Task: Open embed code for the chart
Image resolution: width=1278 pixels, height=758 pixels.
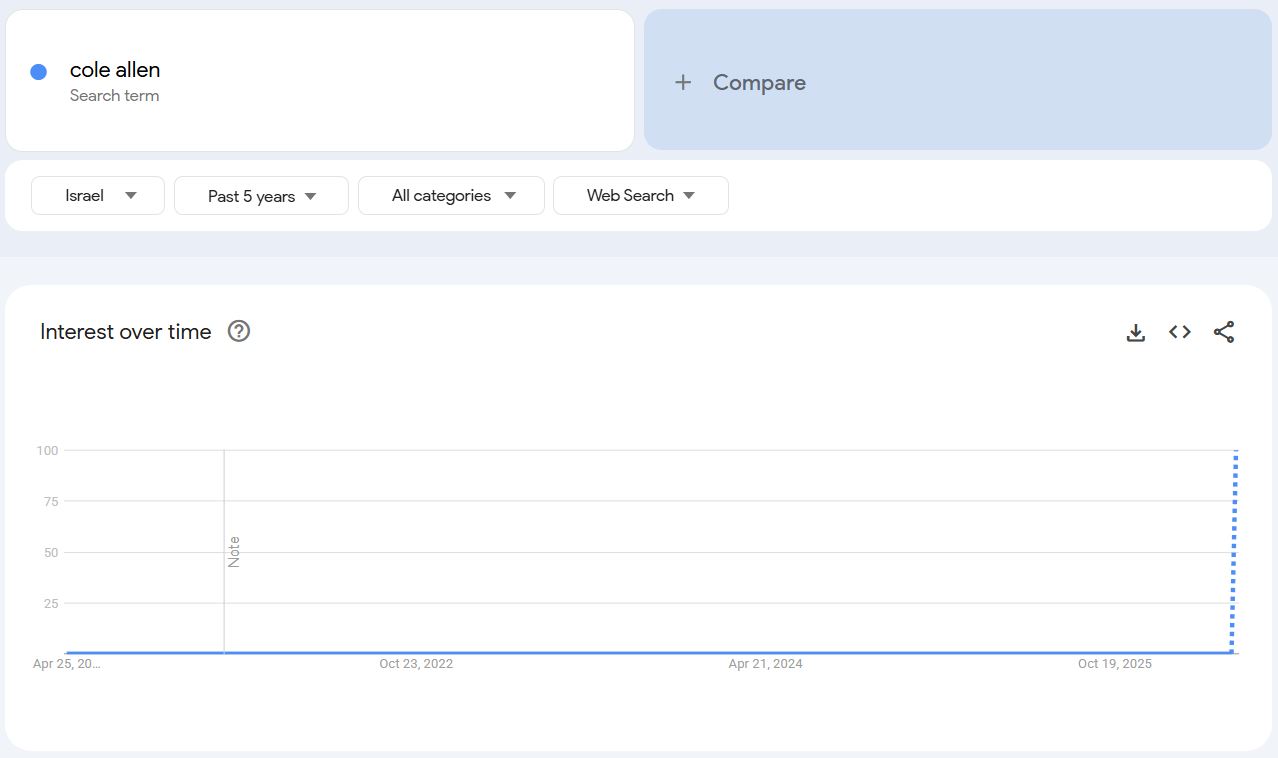Action: [1180, 332]
